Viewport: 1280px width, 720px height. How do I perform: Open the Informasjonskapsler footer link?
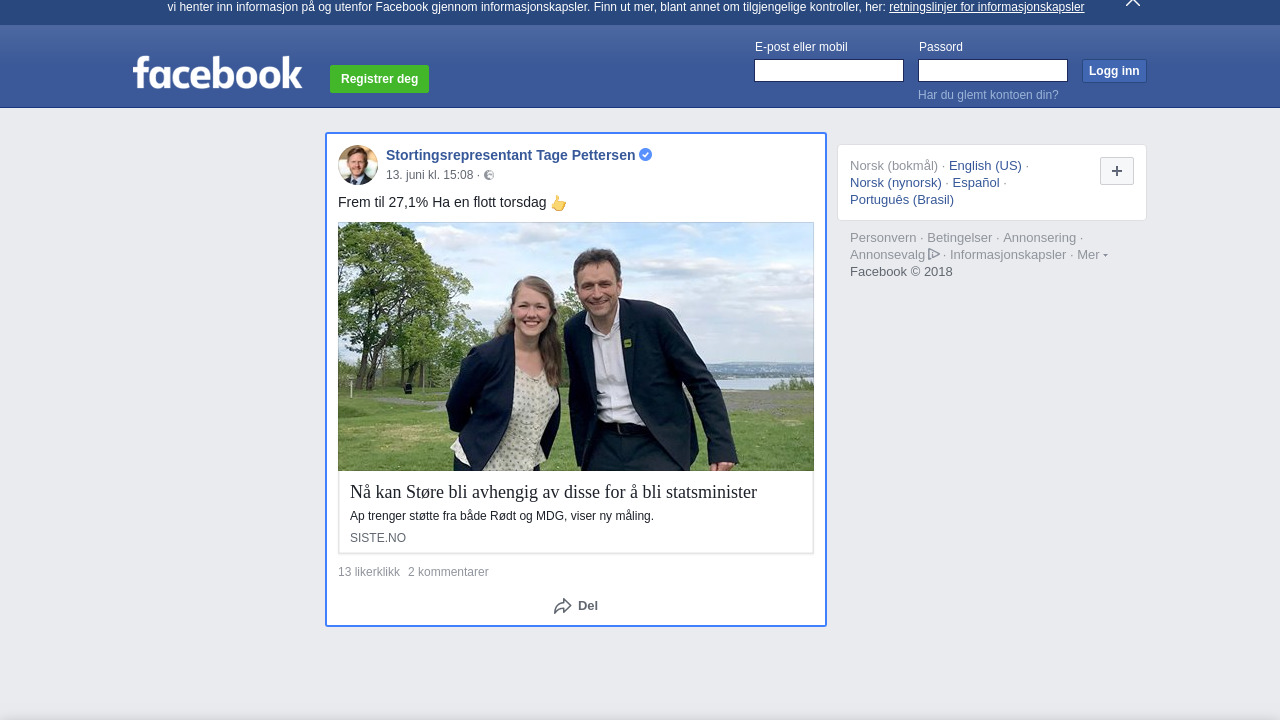tap(1008, 255)
